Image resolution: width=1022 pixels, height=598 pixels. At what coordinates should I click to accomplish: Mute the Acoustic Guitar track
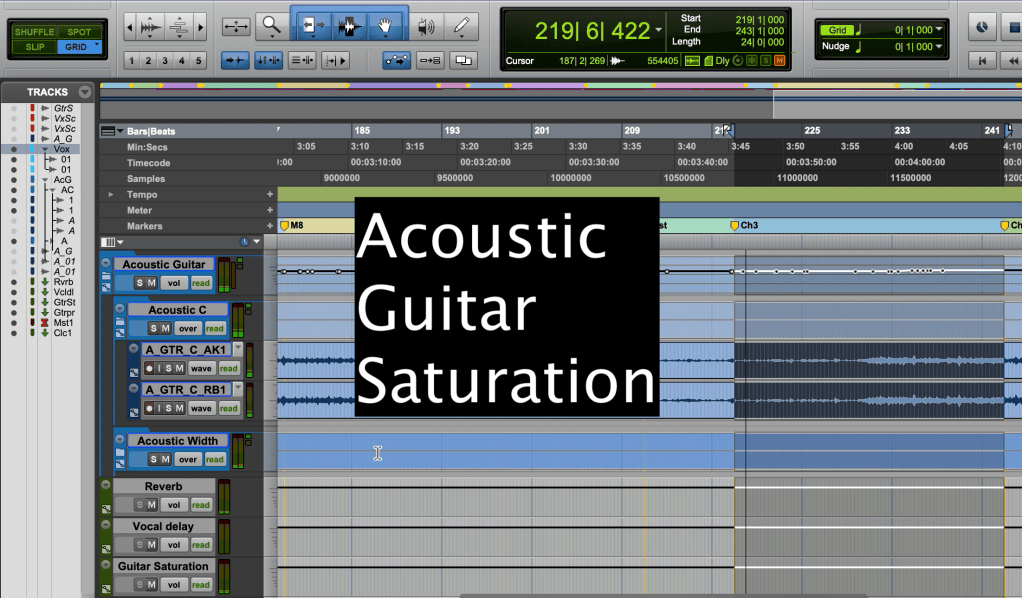(152, 283)
